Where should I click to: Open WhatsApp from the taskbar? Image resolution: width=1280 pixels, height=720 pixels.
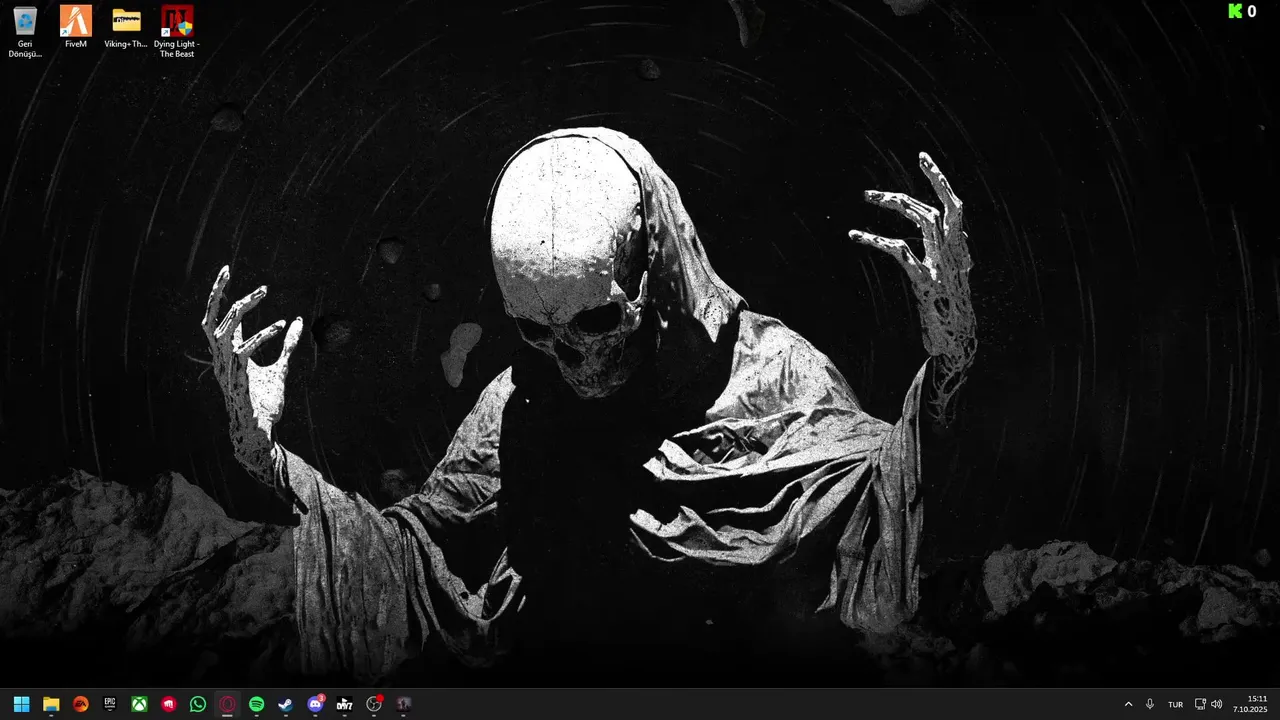pyautogui.click(x=198, y=704)
